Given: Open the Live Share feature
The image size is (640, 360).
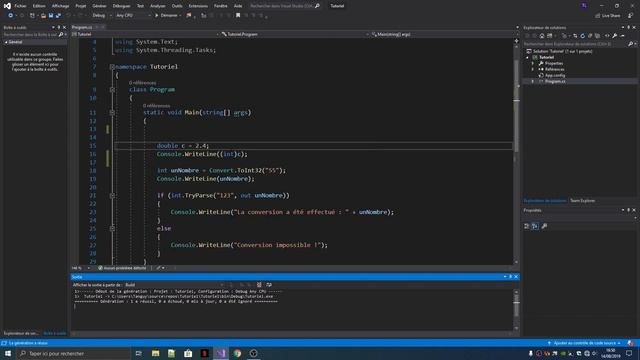Looking at the screenshot, I should [x=607, y=16].
